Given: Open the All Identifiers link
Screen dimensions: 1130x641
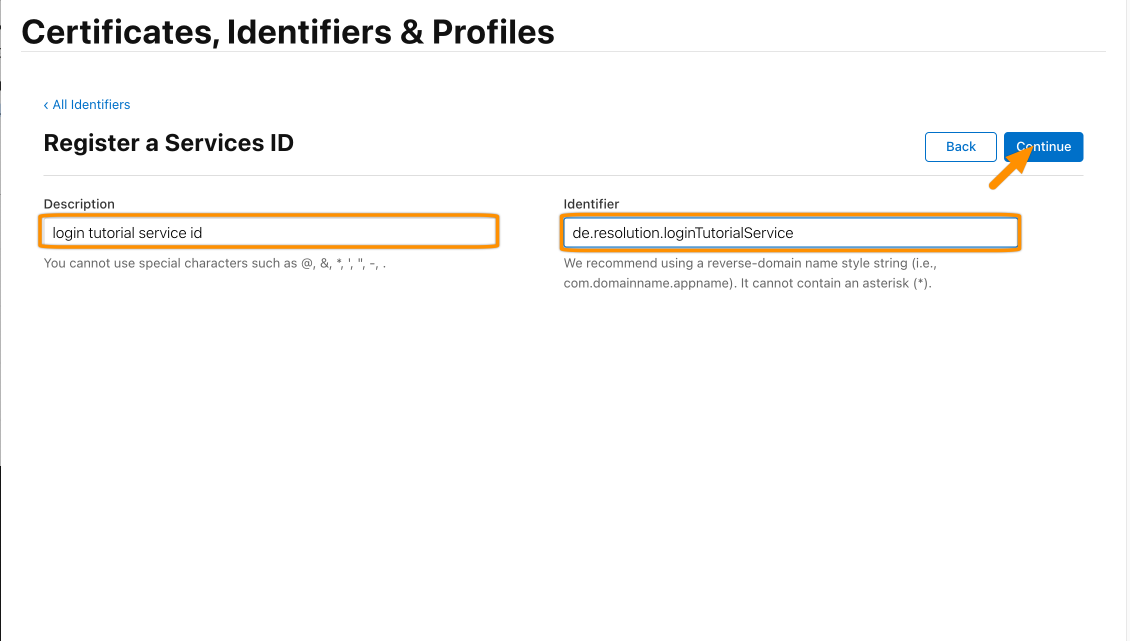Looking at the screenshot, I should [x=91, y=105].
